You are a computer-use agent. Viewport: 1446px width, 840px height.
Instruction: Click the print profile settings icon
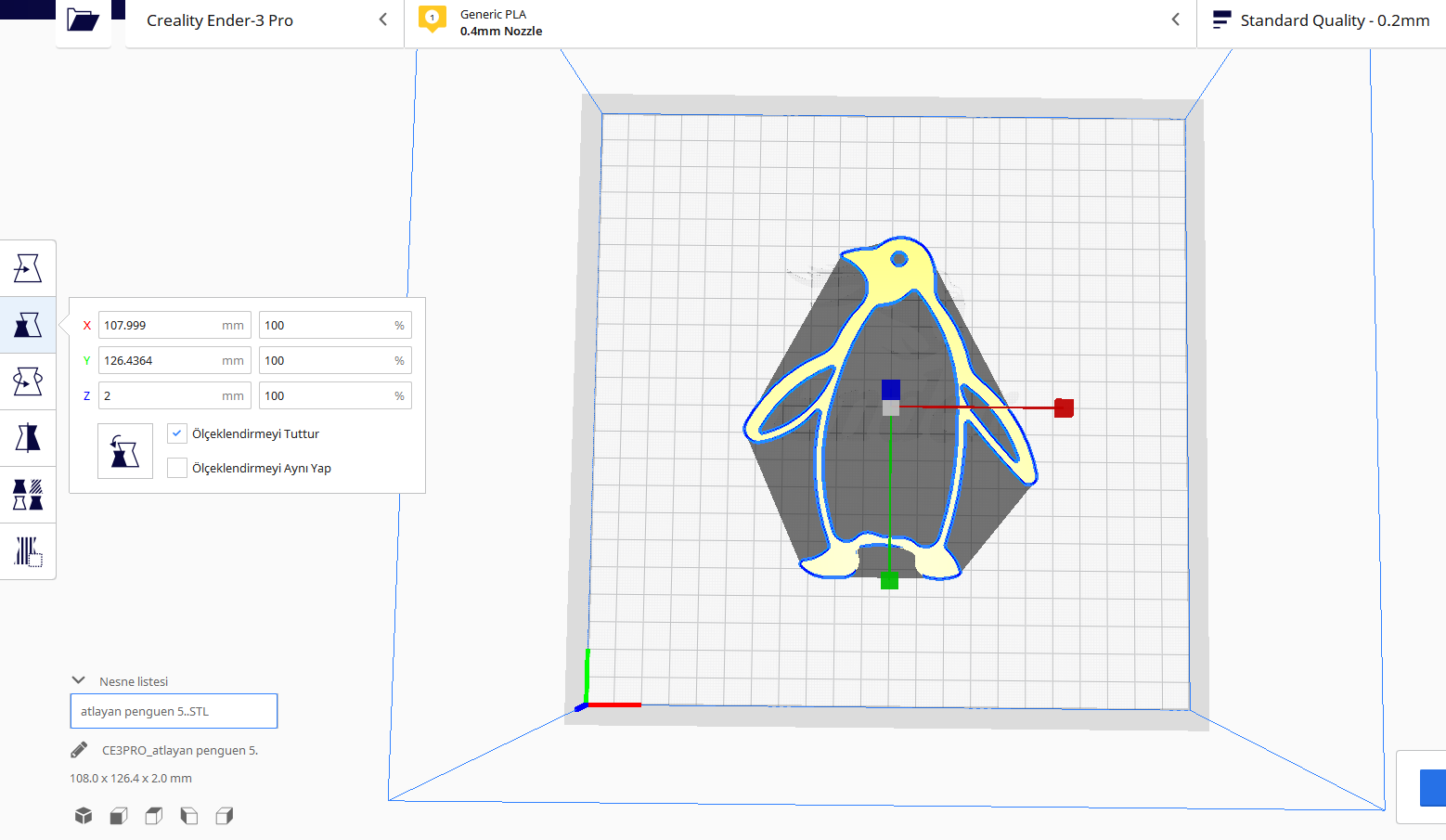[1221, 20]
